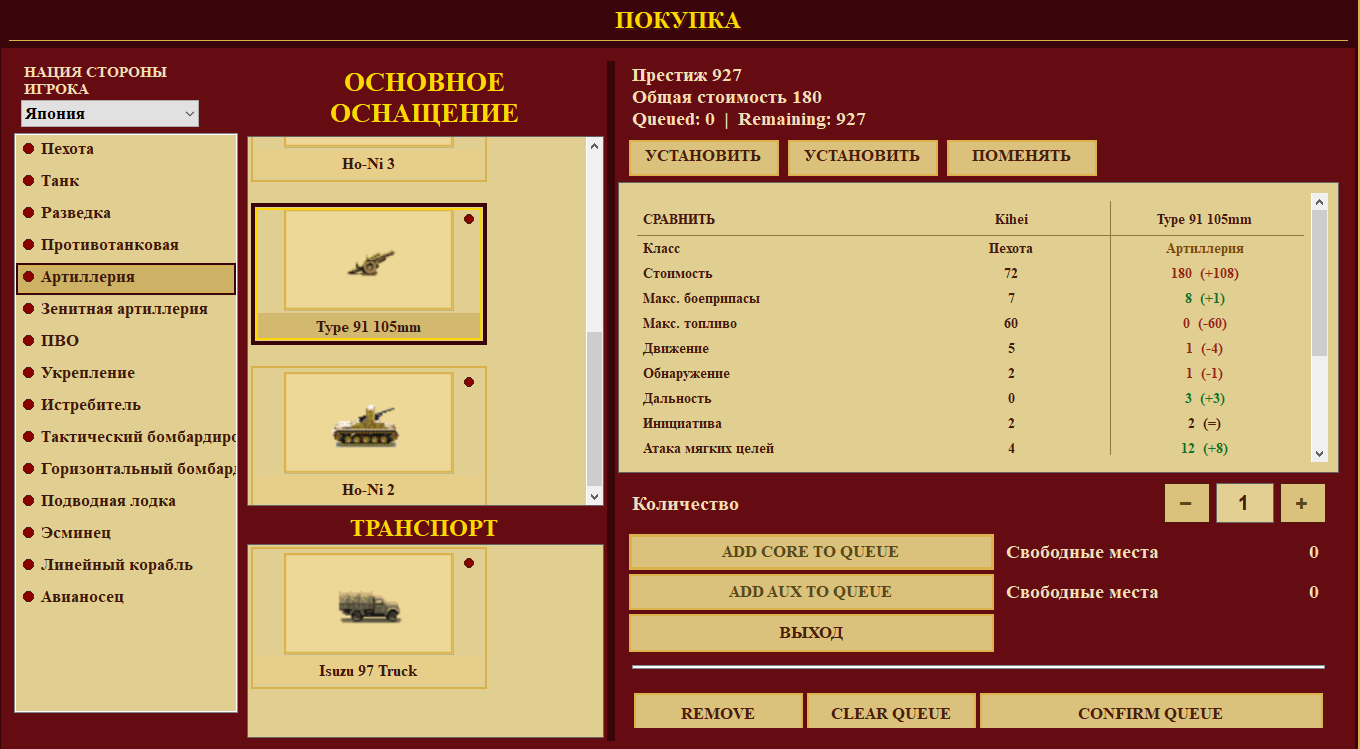Open the Укрепление unit class
Image resolution: width=1360 pixels, height=749 pixels.
tap(126, 373)
